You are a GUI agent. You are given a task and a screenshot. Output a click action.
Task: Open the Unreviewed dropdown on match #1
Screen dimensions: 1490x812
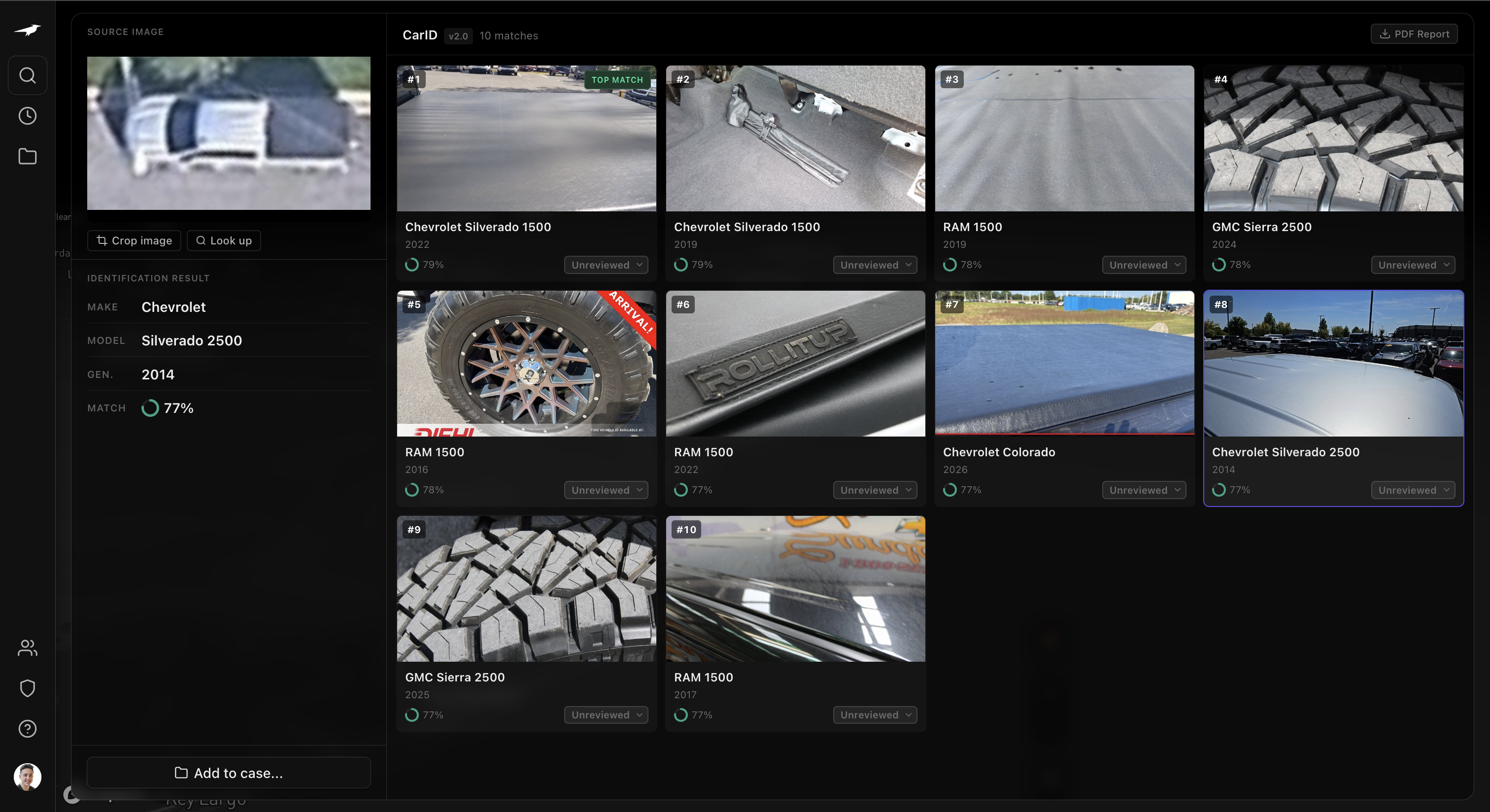point(605,264)
